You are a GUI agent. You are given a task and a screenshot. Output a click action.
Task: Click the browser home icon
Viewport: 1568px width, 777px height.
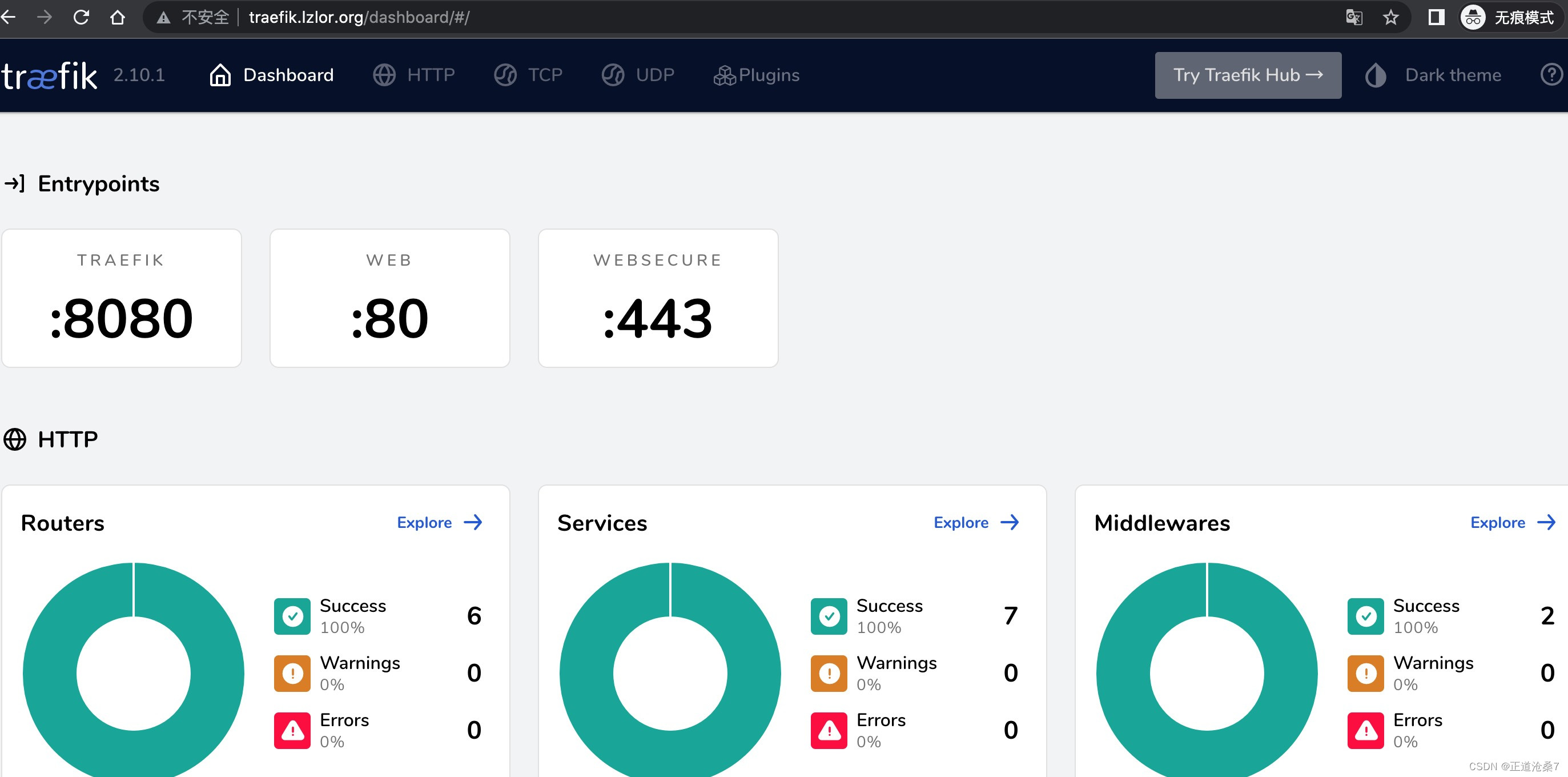118,17
